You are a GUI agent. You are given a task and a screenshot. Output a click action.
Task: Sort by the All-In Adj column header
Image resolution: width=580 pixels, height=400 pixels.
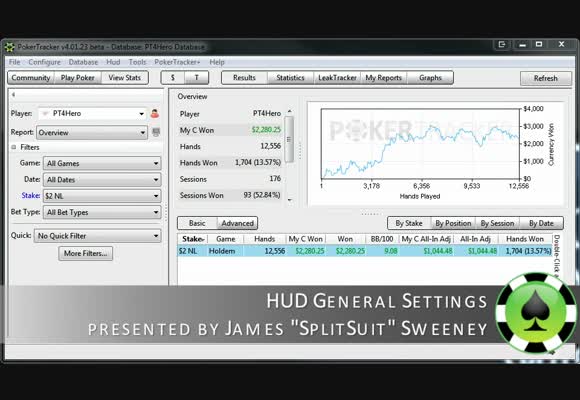tap(475, 239)
